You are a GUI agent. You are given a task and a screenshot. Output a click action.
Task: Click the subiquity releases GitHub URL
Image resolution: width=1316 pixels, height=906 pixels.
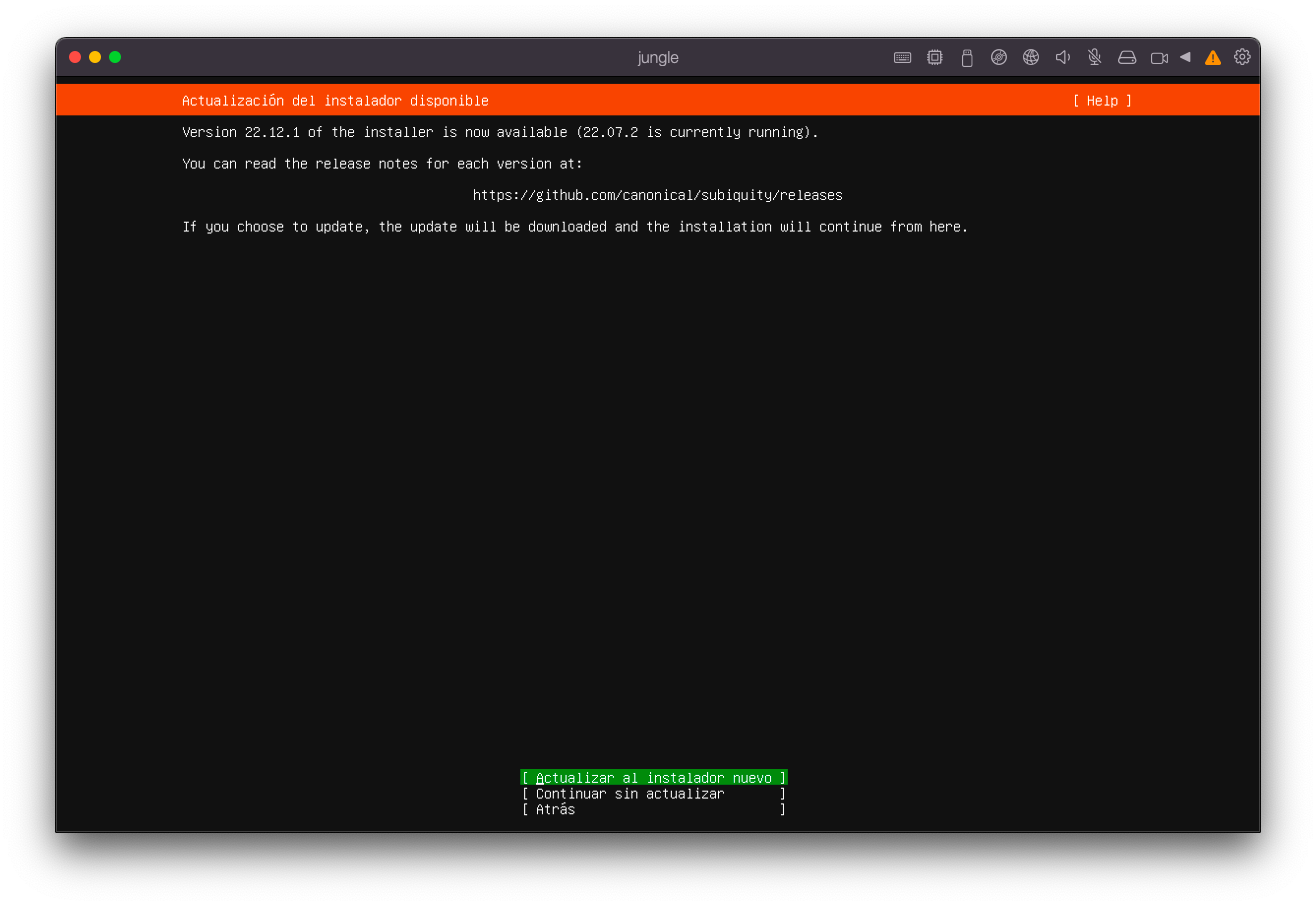(x=657, y=195)
